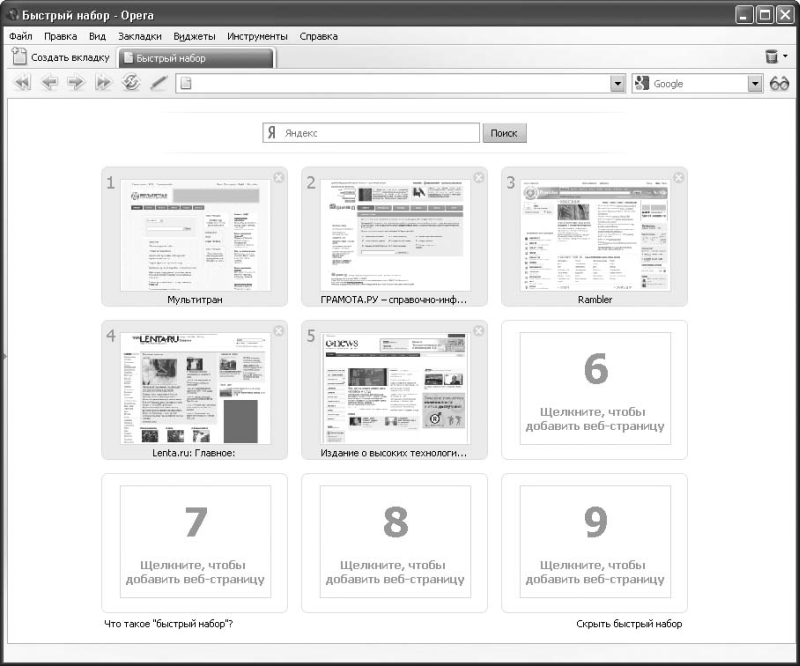
Task: Remove Мультитран speed dial entry
Action: [278, 177]
